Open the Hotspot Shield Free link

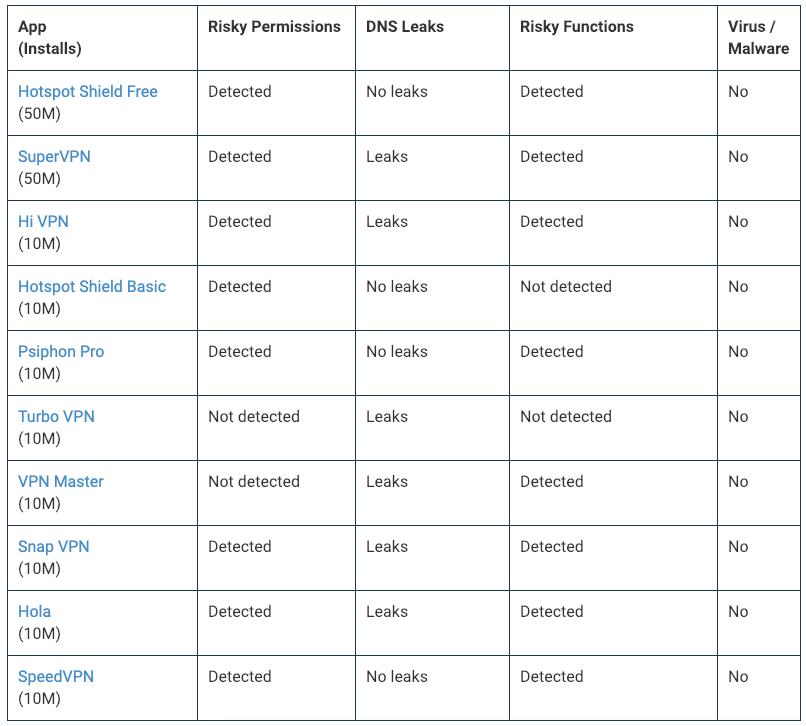[x=88, y=92]
